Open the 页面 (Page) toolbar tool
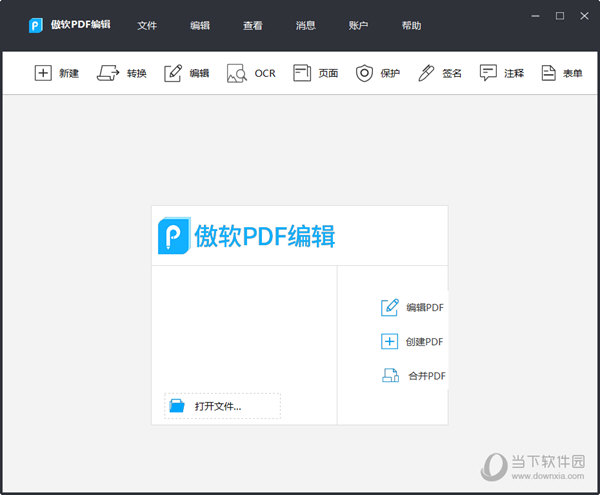 coord(302,73)
